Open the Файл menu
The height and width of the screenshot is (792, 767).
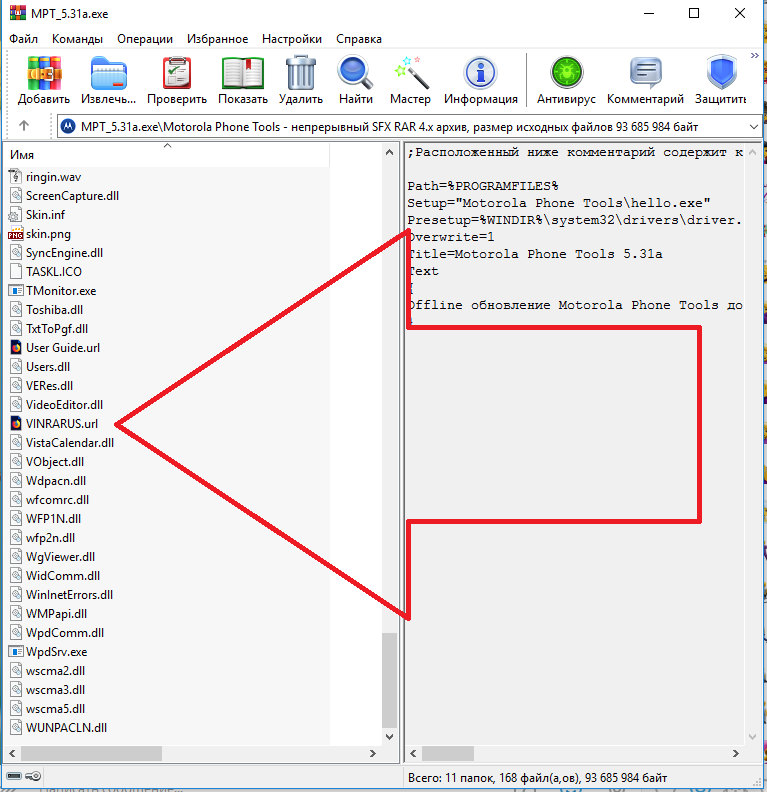point(24,39)
